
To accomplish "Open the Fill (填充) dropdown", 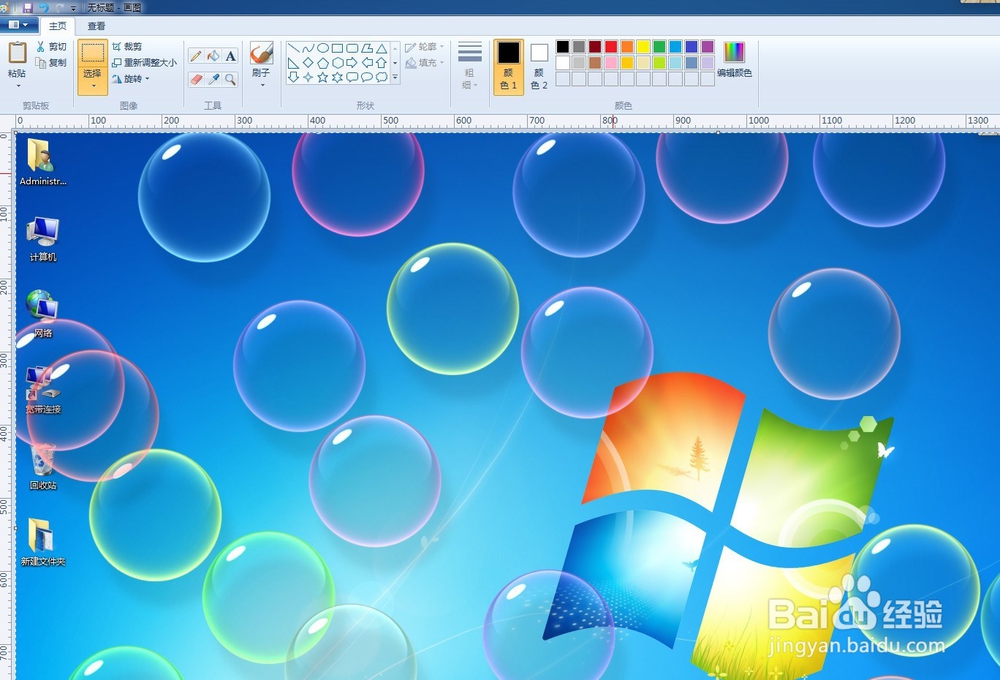I will [425, 63].
